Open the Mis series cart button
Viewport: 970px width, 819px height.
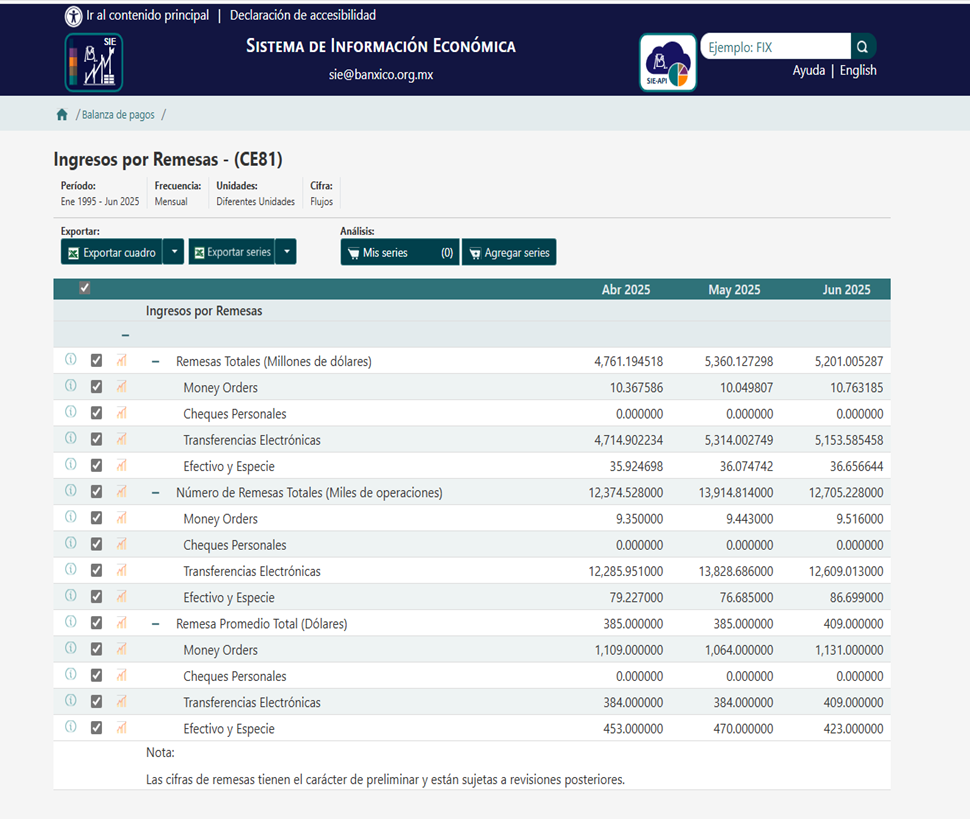click(399, 253)
